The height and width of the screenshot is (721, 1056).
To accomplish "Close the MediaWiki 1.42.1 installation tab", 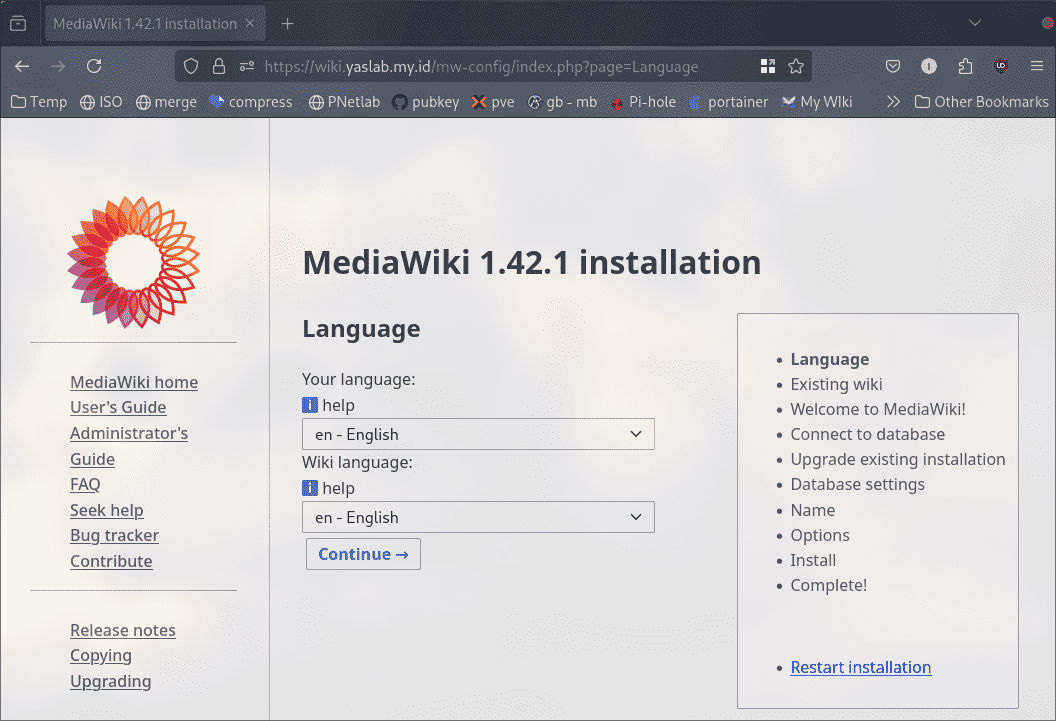I will 250,23.
